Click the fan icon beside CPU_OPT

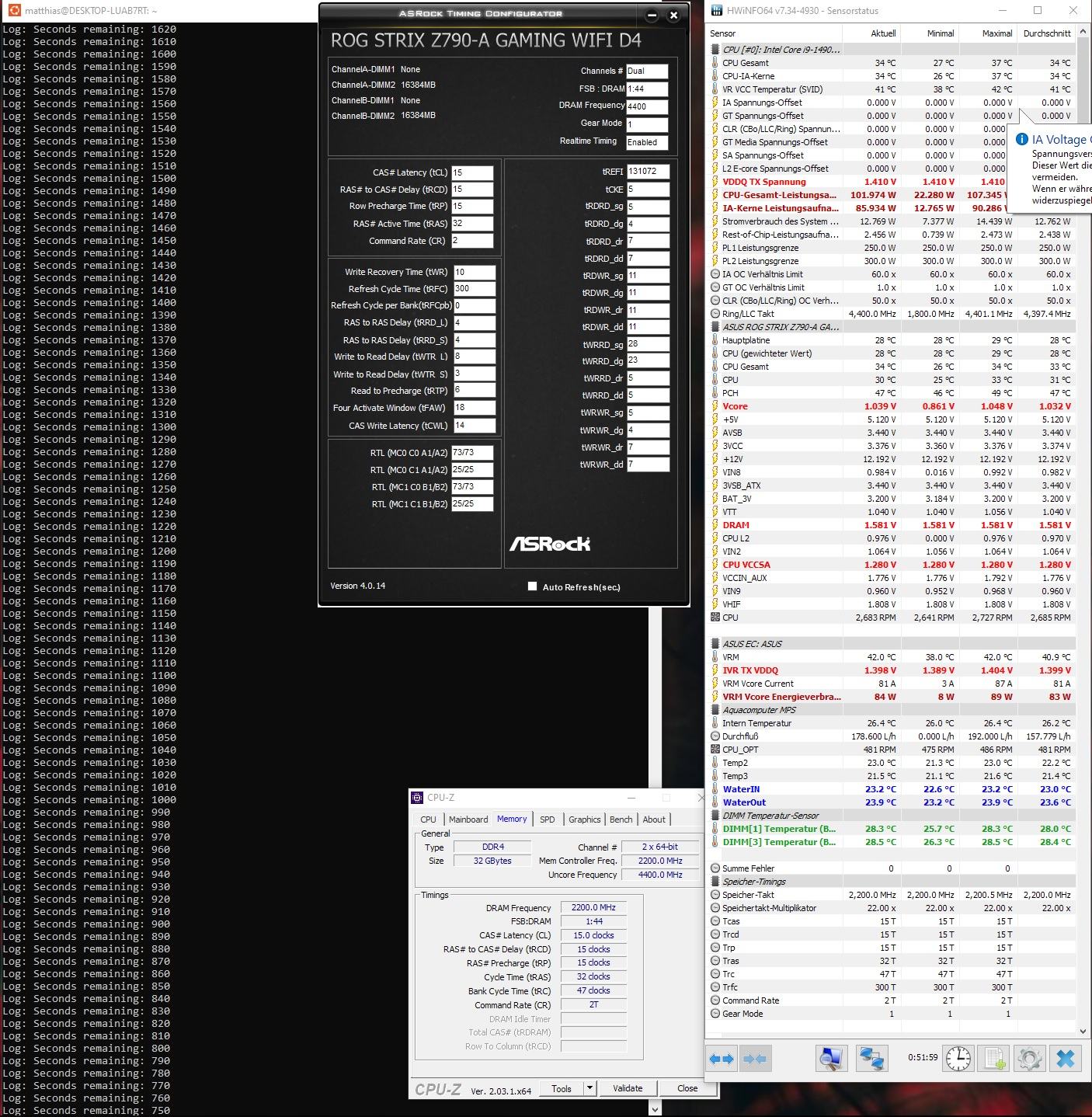click(715, 750)
